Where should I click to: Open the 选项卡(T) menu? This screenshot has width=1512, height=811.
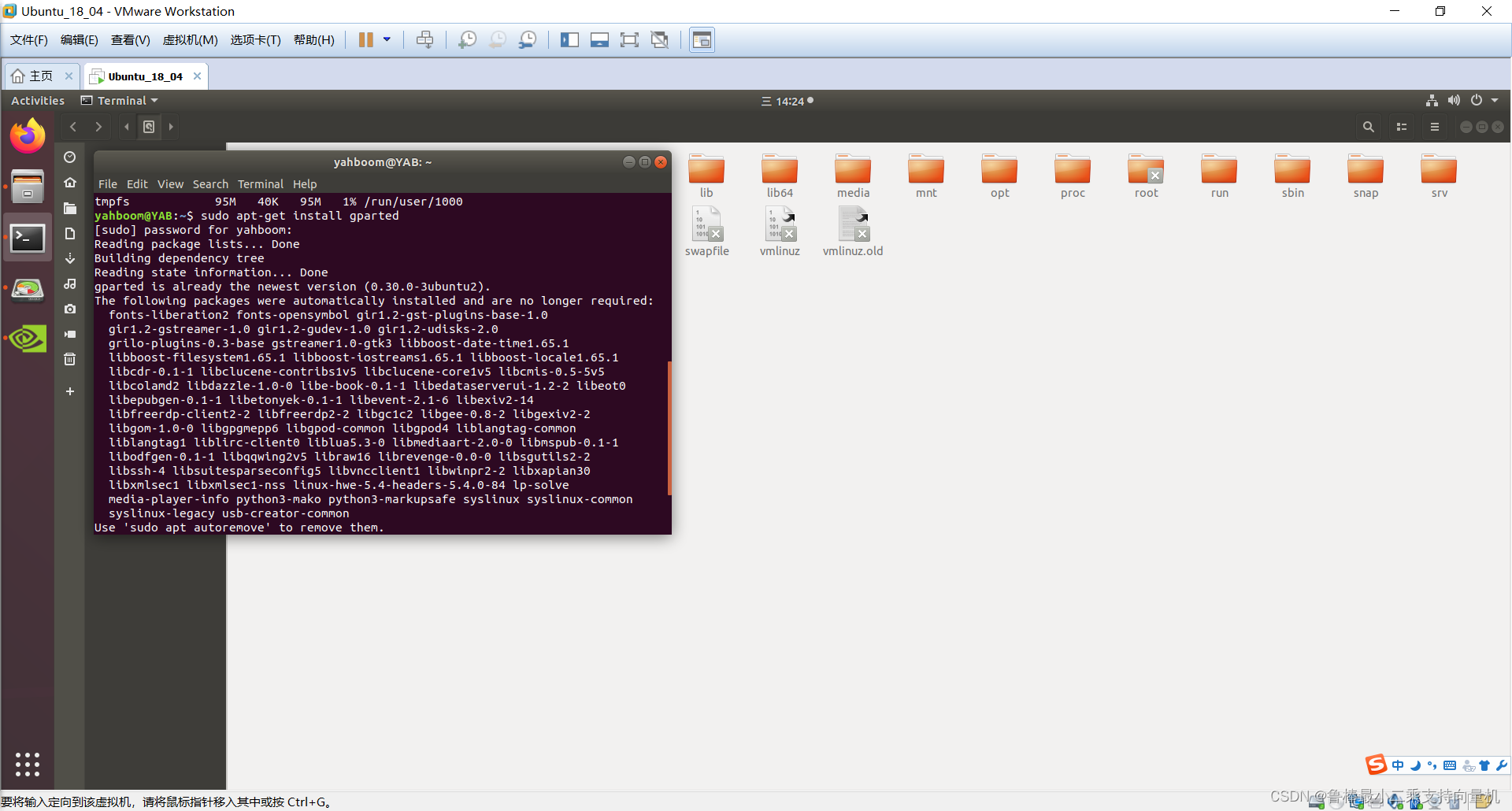(x=255, y=40)
